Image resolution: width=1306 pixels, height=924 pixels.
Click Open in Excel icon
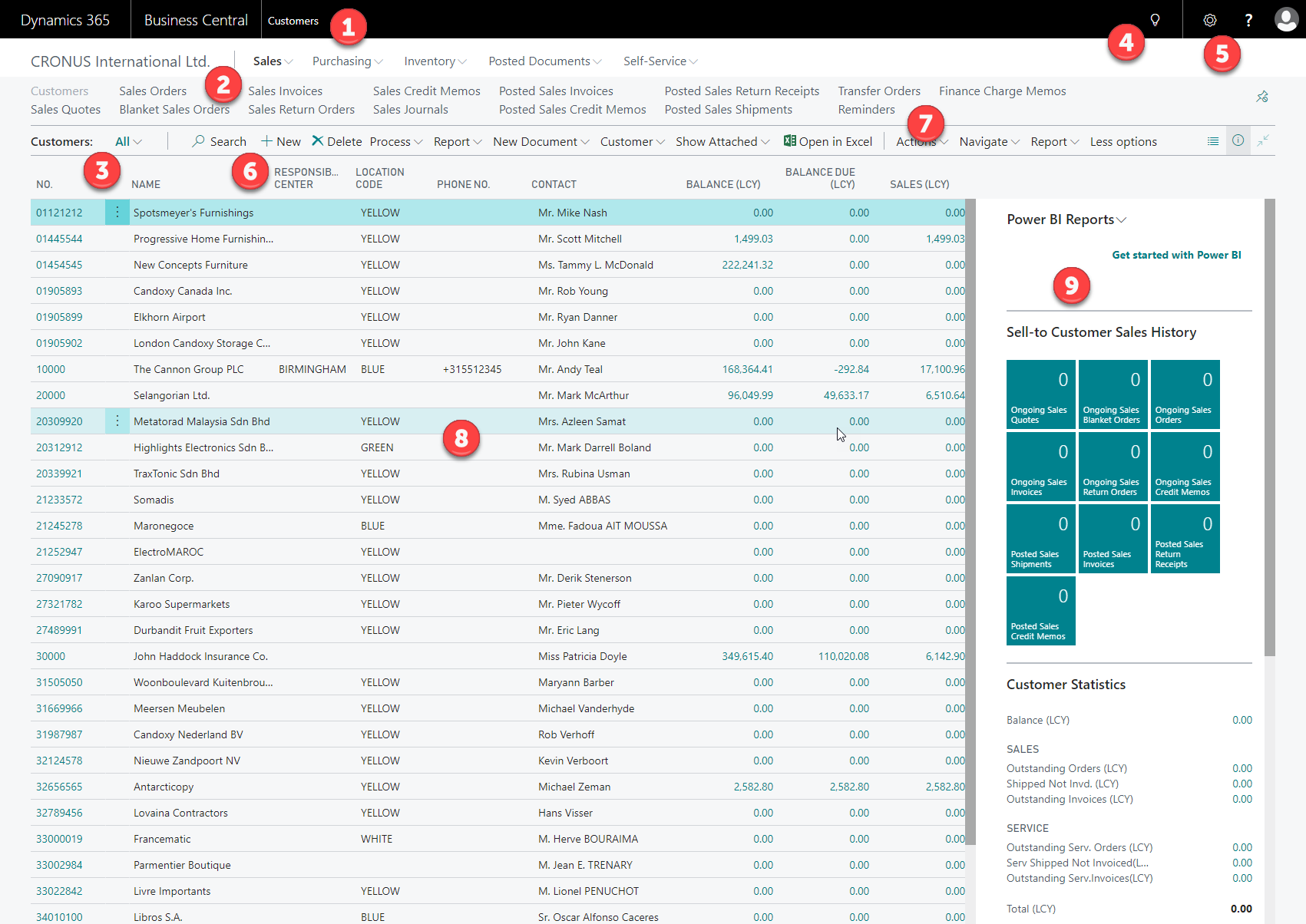828,141
